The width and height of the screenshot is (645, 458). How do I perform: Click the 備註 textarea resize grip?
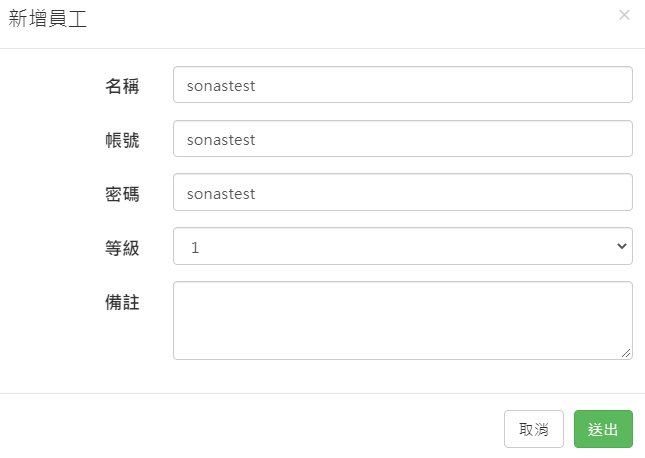pos(627,353)
